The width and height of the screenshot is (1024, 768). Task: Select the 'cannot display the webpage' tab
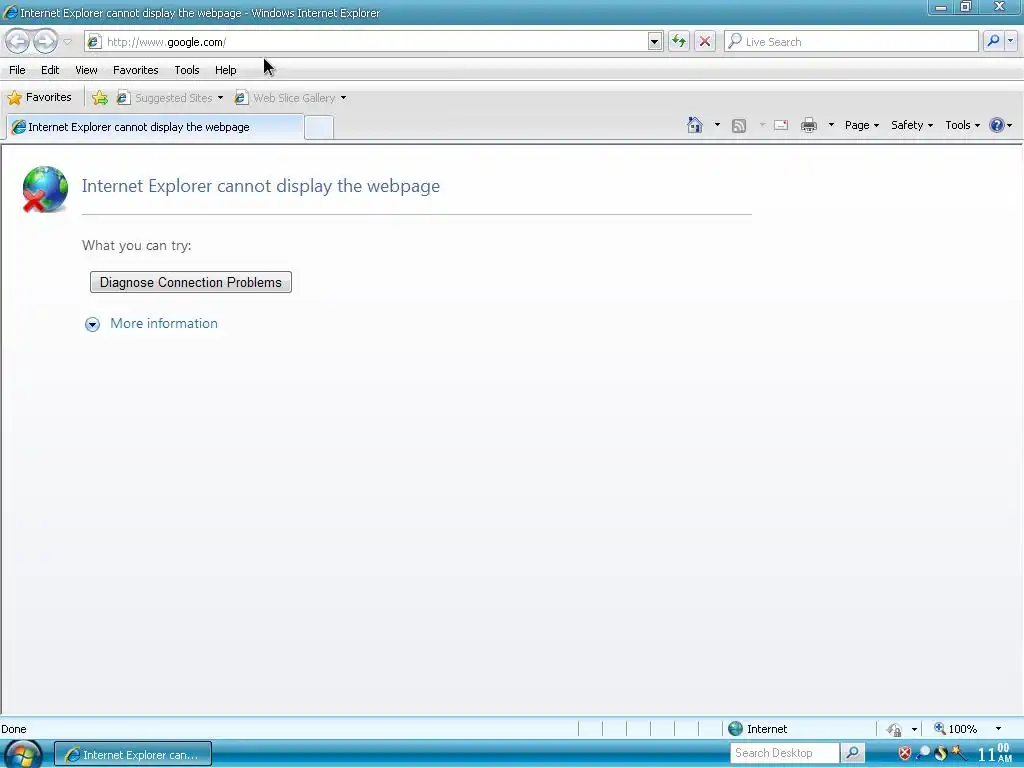155,127
